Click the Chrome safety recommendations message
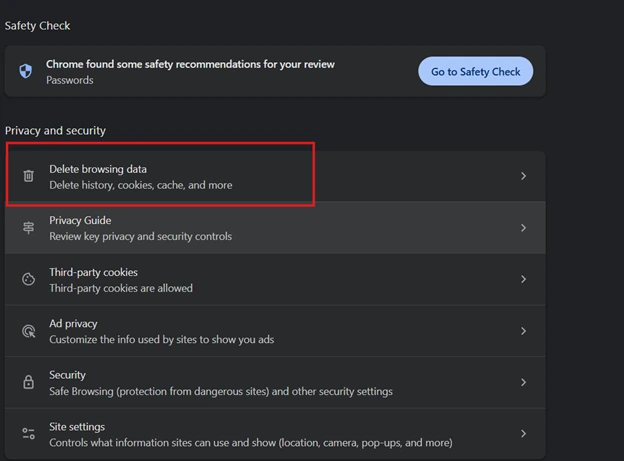Image resolution: width=624 pixels, height=461 pixels. pyautogui.click(x=190, y=64)
